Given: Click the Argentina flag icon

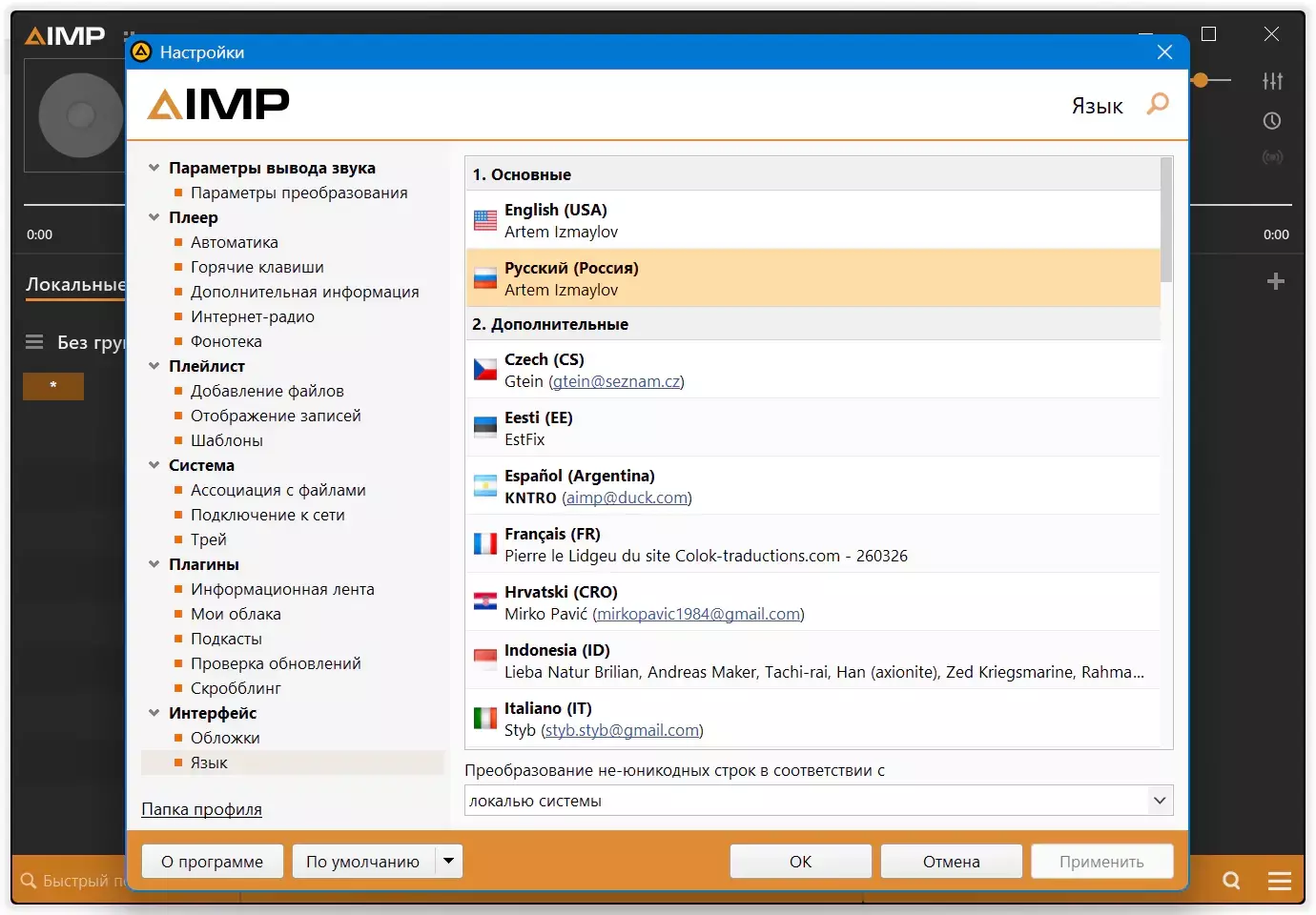Looking at the screenshot, I should (485, 486).
